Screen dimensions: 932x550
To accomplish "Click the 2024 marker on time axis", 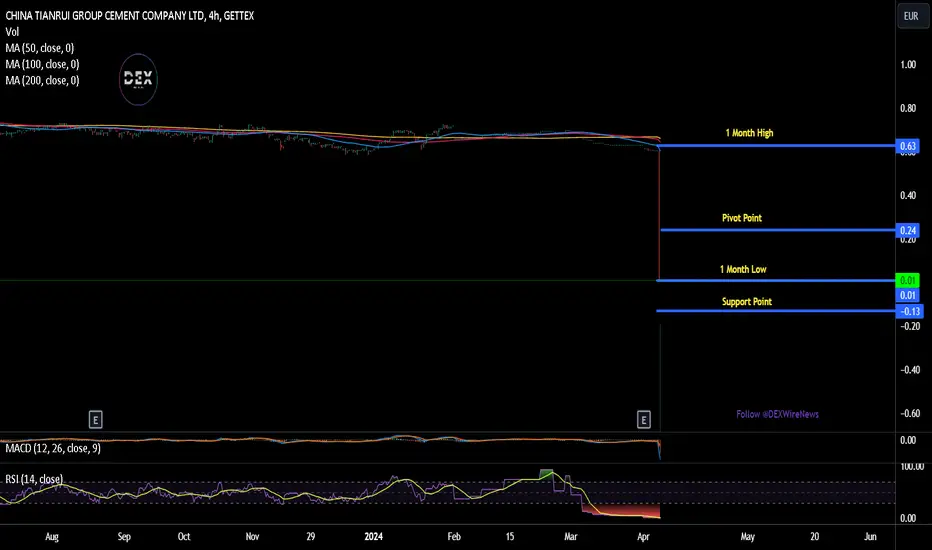I will (373, 536).
